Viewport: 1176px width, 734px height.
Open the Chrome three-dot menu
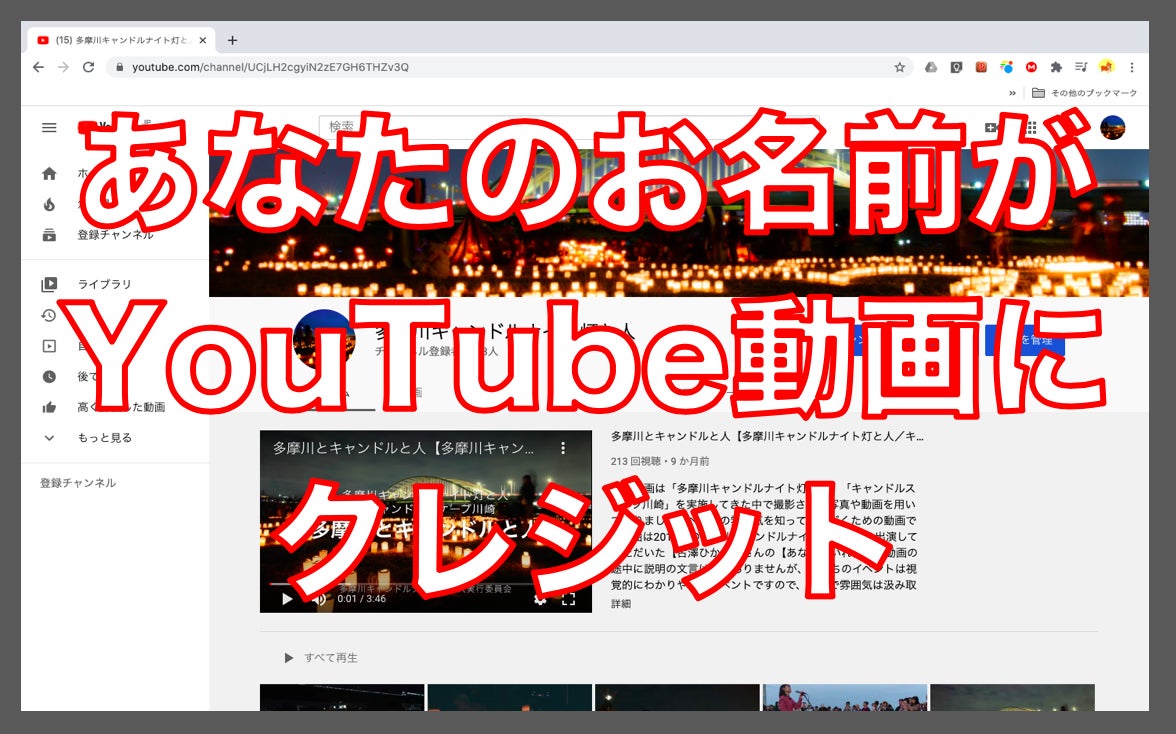point(1132,67)
